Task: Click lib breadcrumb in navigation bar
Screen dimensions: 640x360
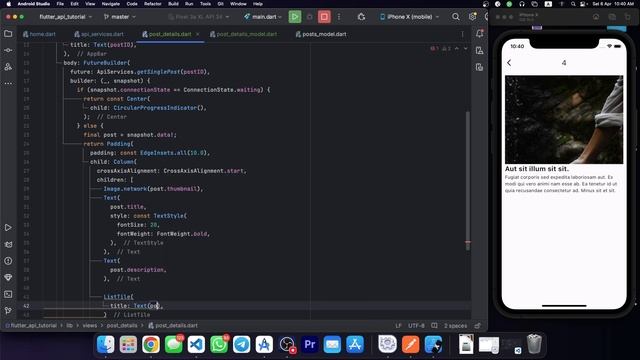Action: pyautogui.click(x=69, y=325)
